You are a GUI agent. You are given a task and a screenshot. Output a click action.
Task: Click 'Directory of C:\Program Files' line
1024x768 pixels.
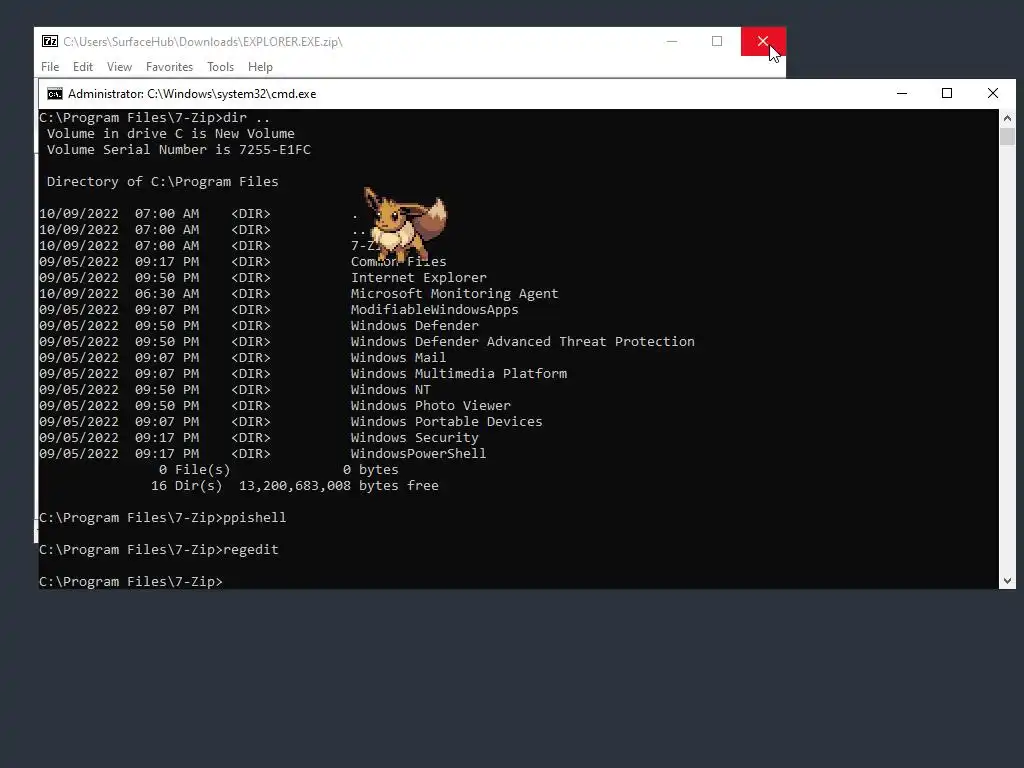point(163,182)
